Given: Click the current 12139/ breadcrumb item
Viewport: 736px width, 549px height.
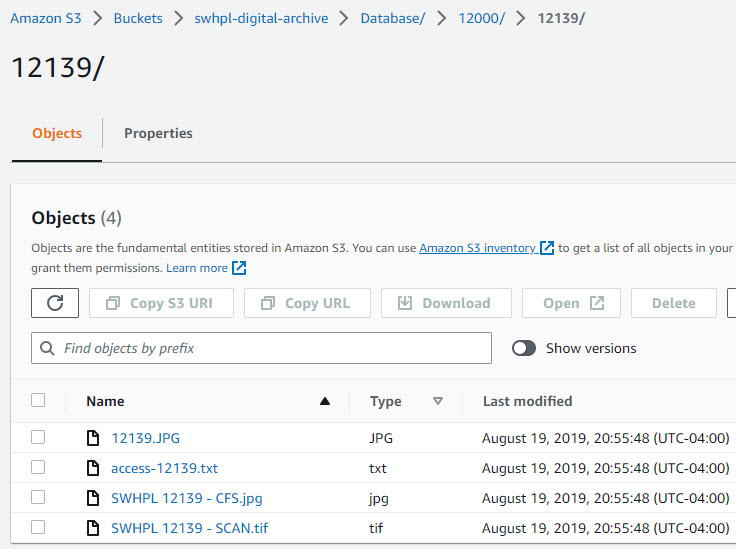Looking at the screenshot, I should click(561, 18).
